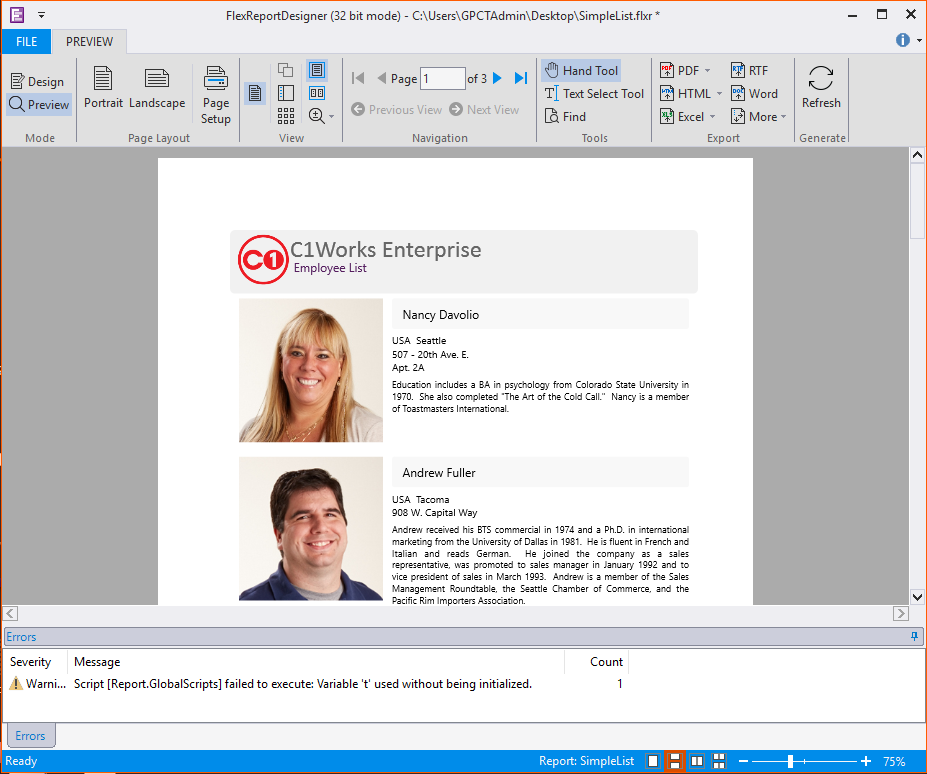This screenshot has width=927, height=774.
Task: Toggle two-page facing view in ribbon
Action: 317,93
